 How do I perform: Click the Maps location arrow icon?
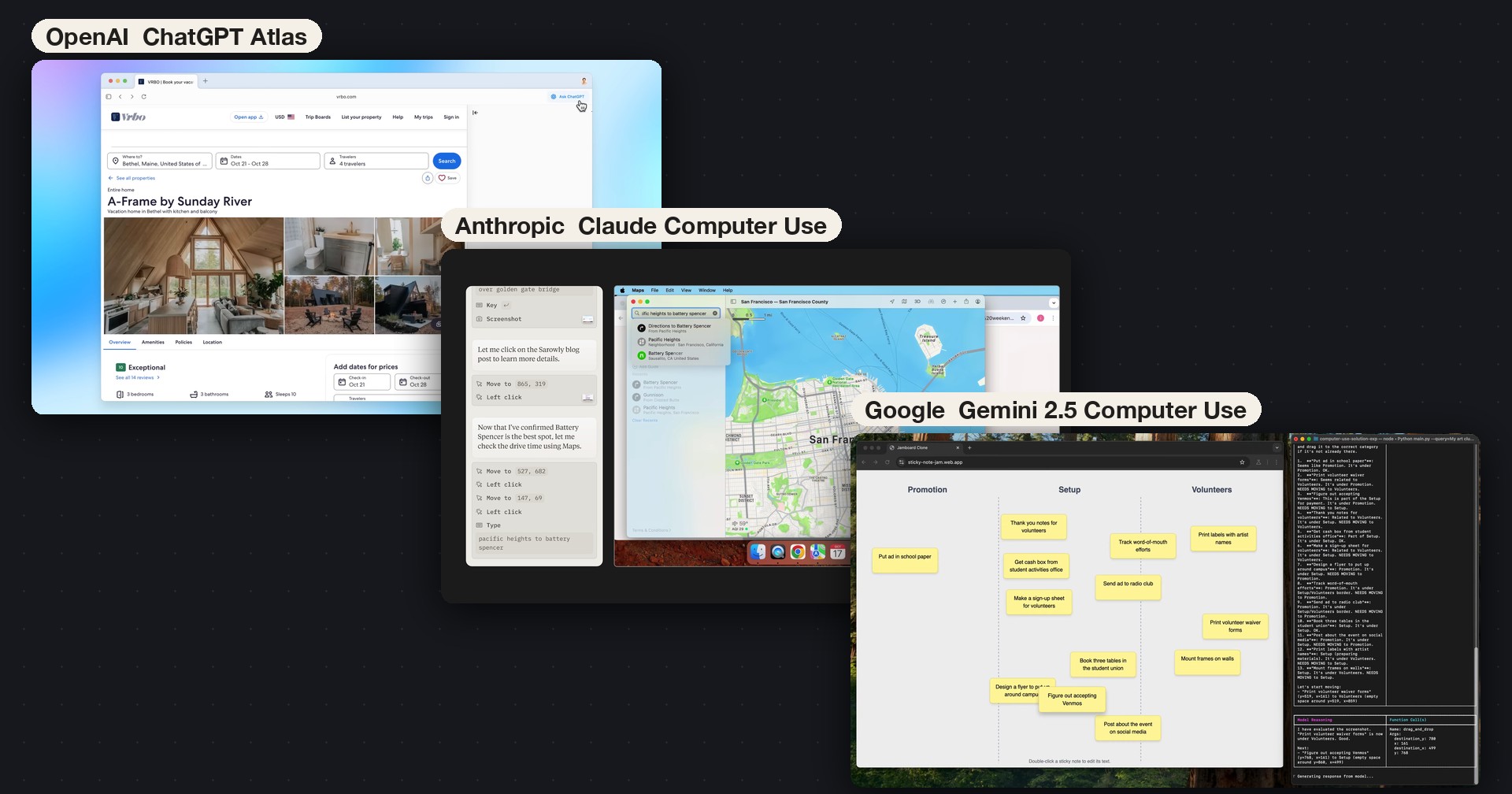point(892,302)
